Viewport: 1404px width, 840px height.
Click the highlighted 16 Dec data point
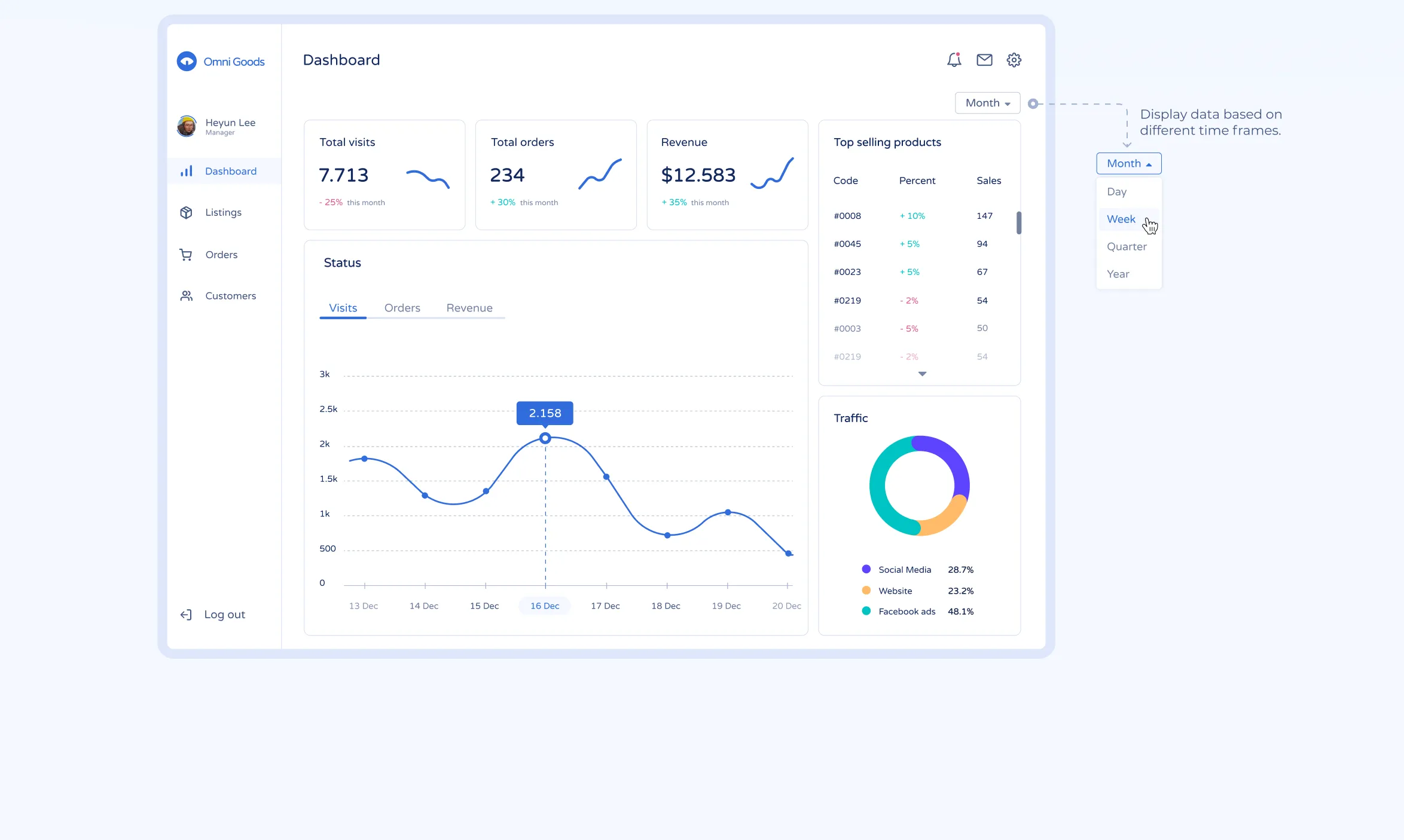[x=544, y=438]
